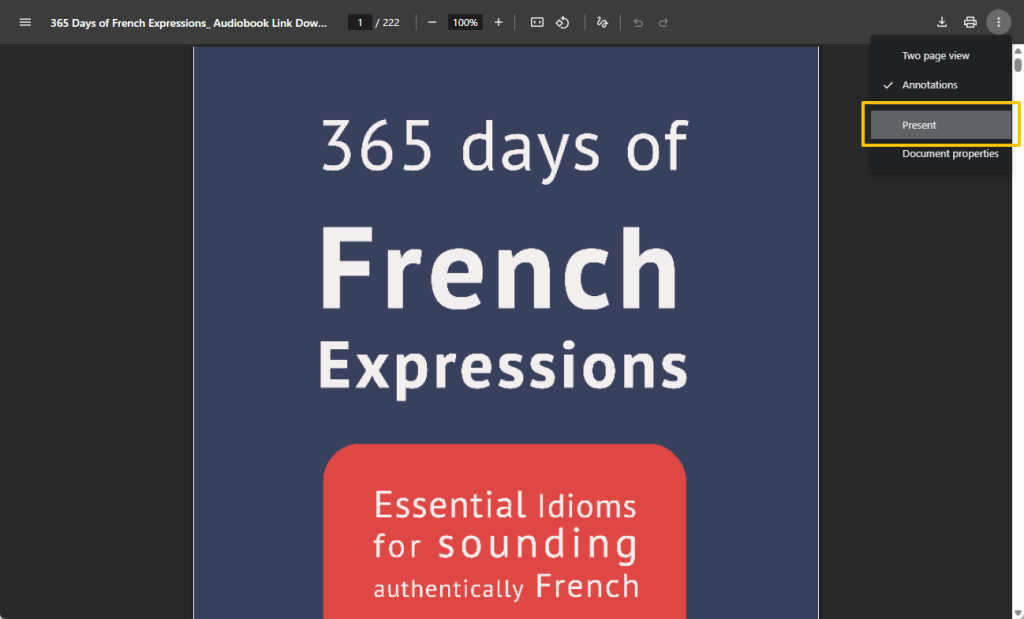Click the page number input field

click(359, 21)
